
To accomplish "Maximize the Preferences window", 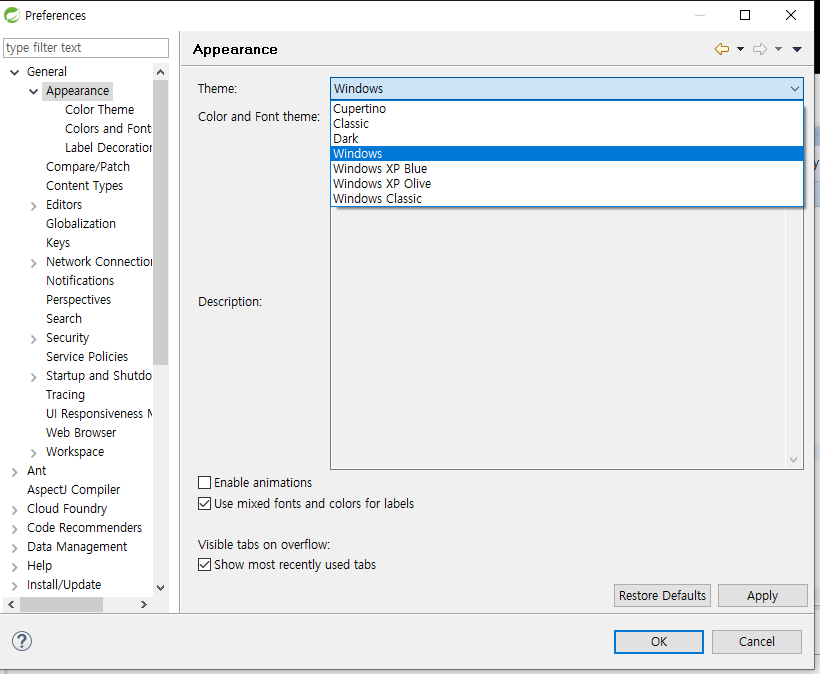I will click(745, 15).
